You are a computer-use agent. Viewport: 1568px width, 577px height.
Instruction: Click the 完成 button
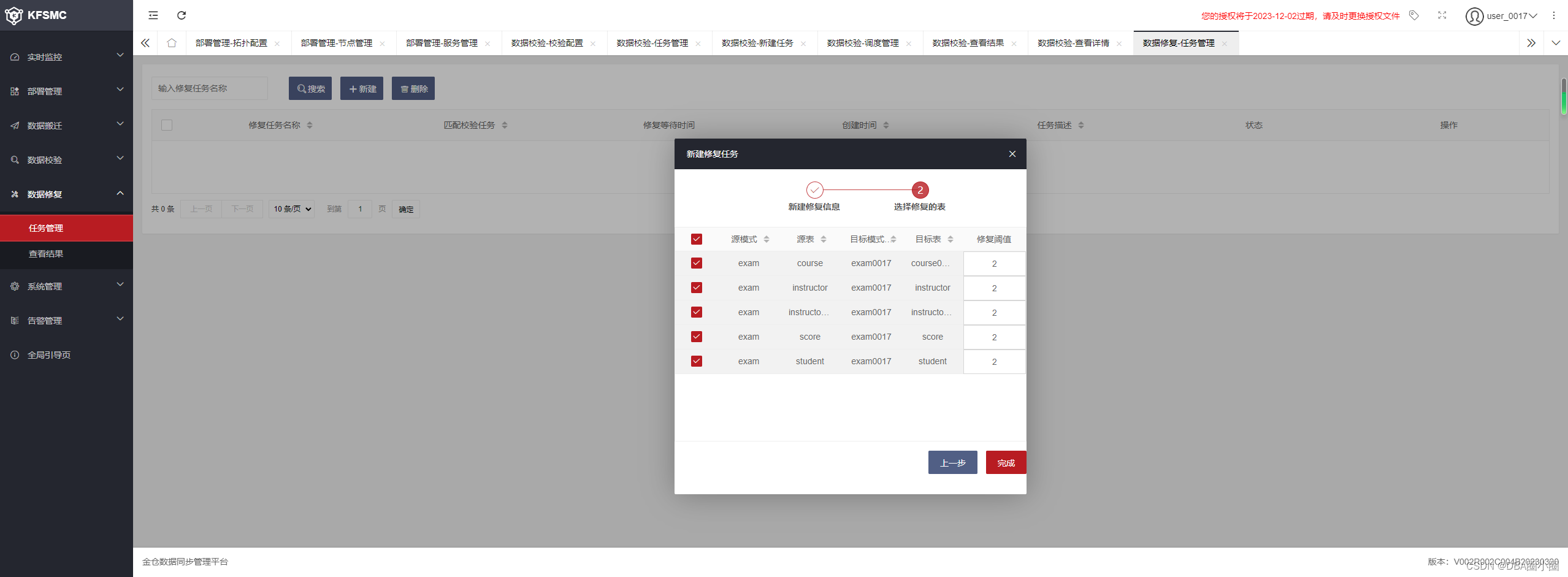(x=1006, y=463)
